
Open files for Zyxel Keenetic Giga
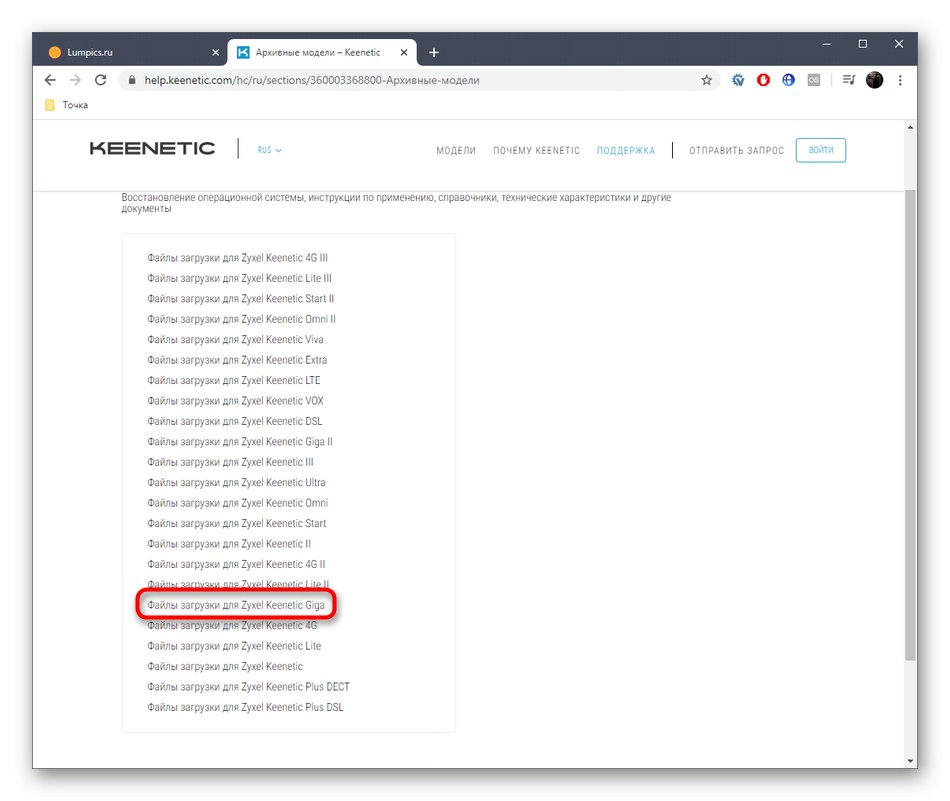(236, 605)
